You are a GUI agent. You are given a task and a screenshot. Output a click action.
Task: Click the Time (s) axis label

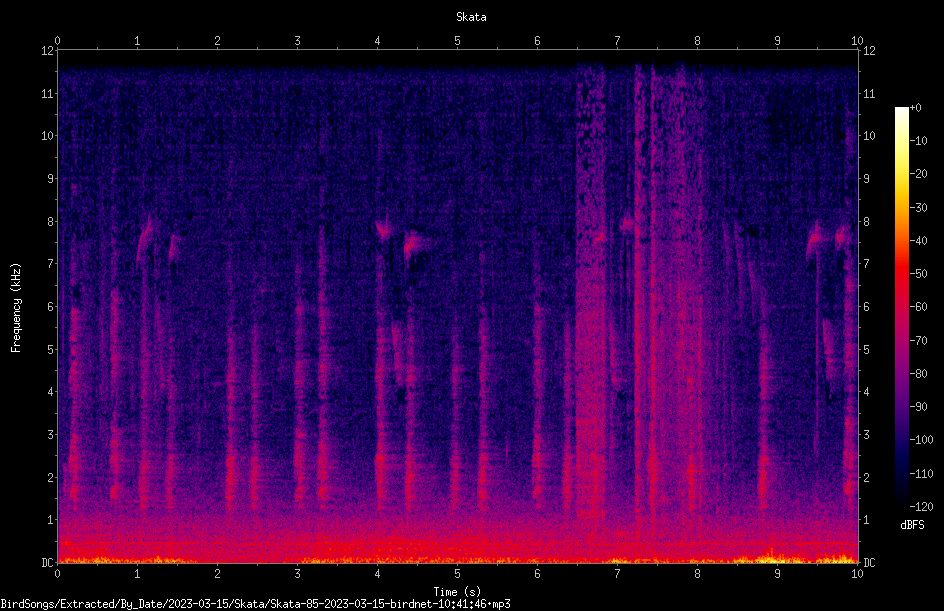coord(457,592)
